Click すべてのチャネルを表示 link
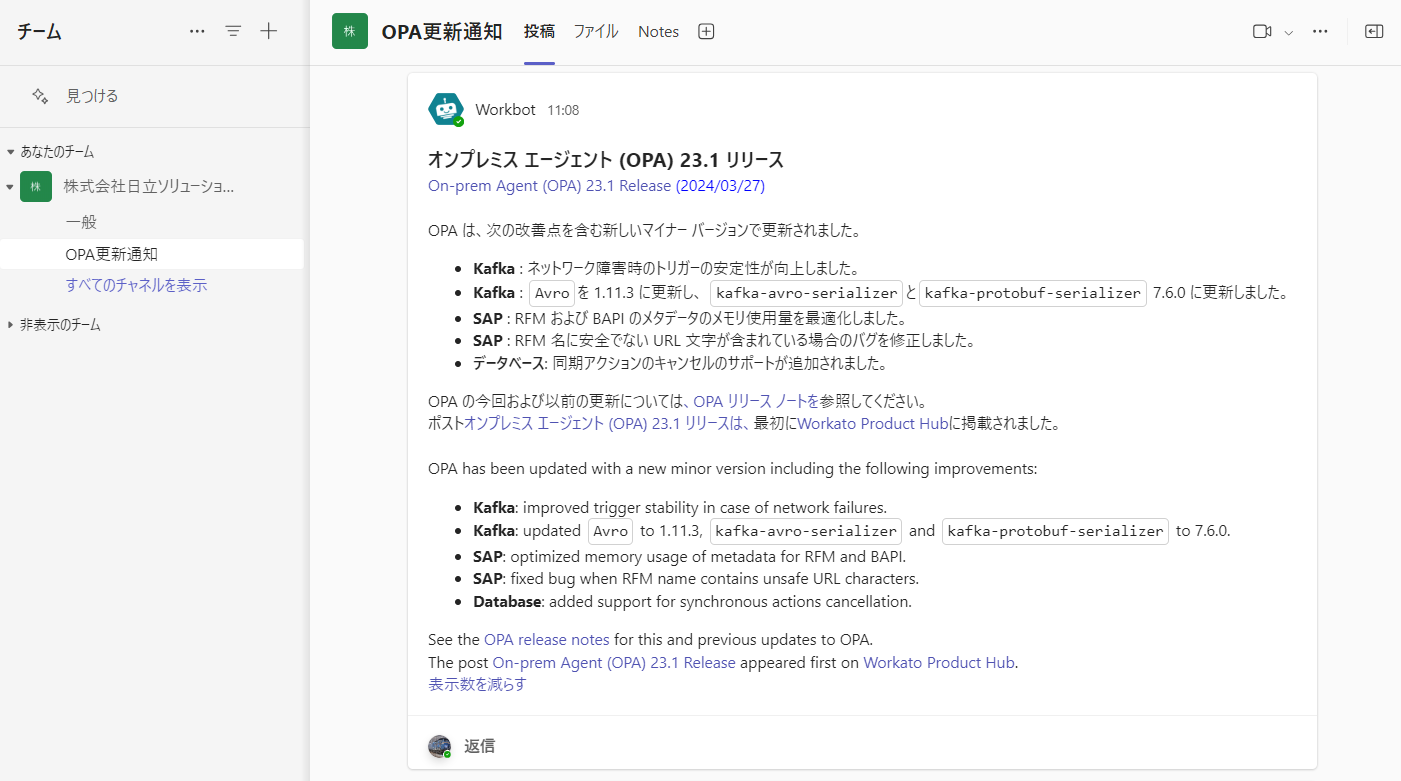The width and height of the screenshot is (1401, 781). pyautogui.click(x=136, y=285)
